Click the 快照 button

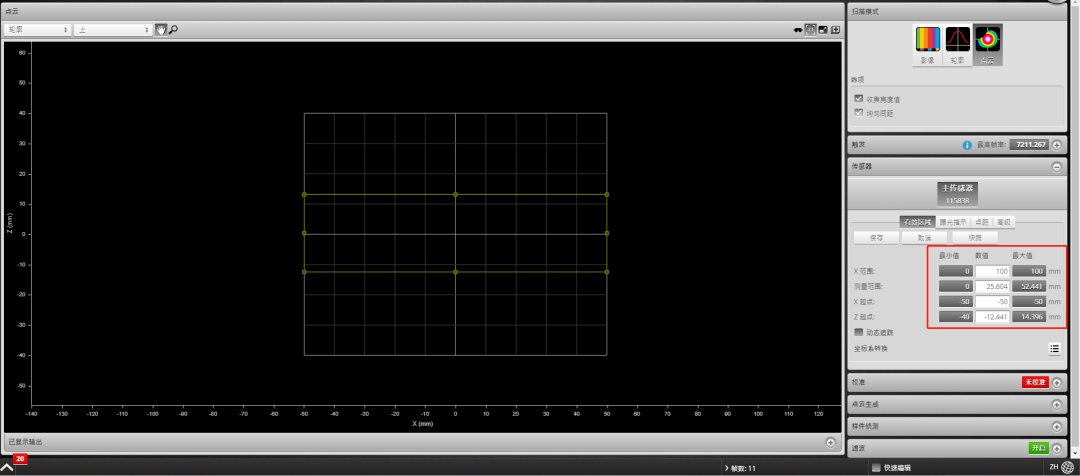coord(975,238)
